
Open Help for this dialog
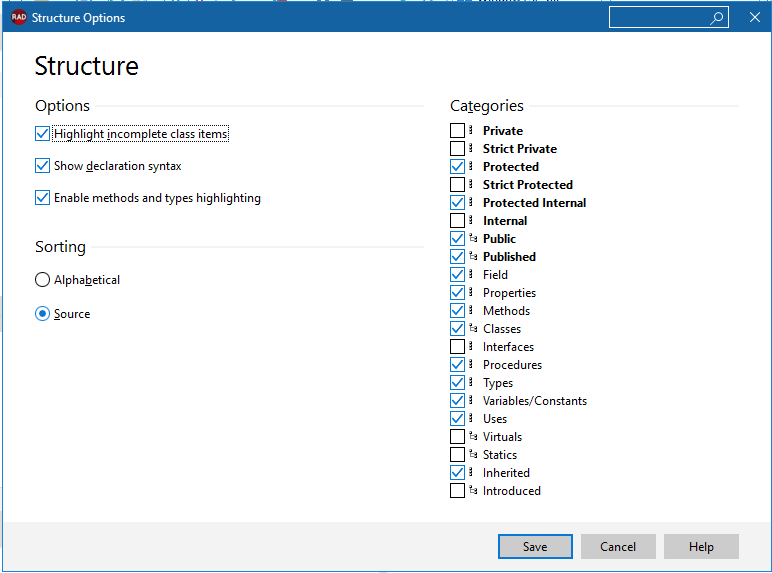(x=701, y=546)
